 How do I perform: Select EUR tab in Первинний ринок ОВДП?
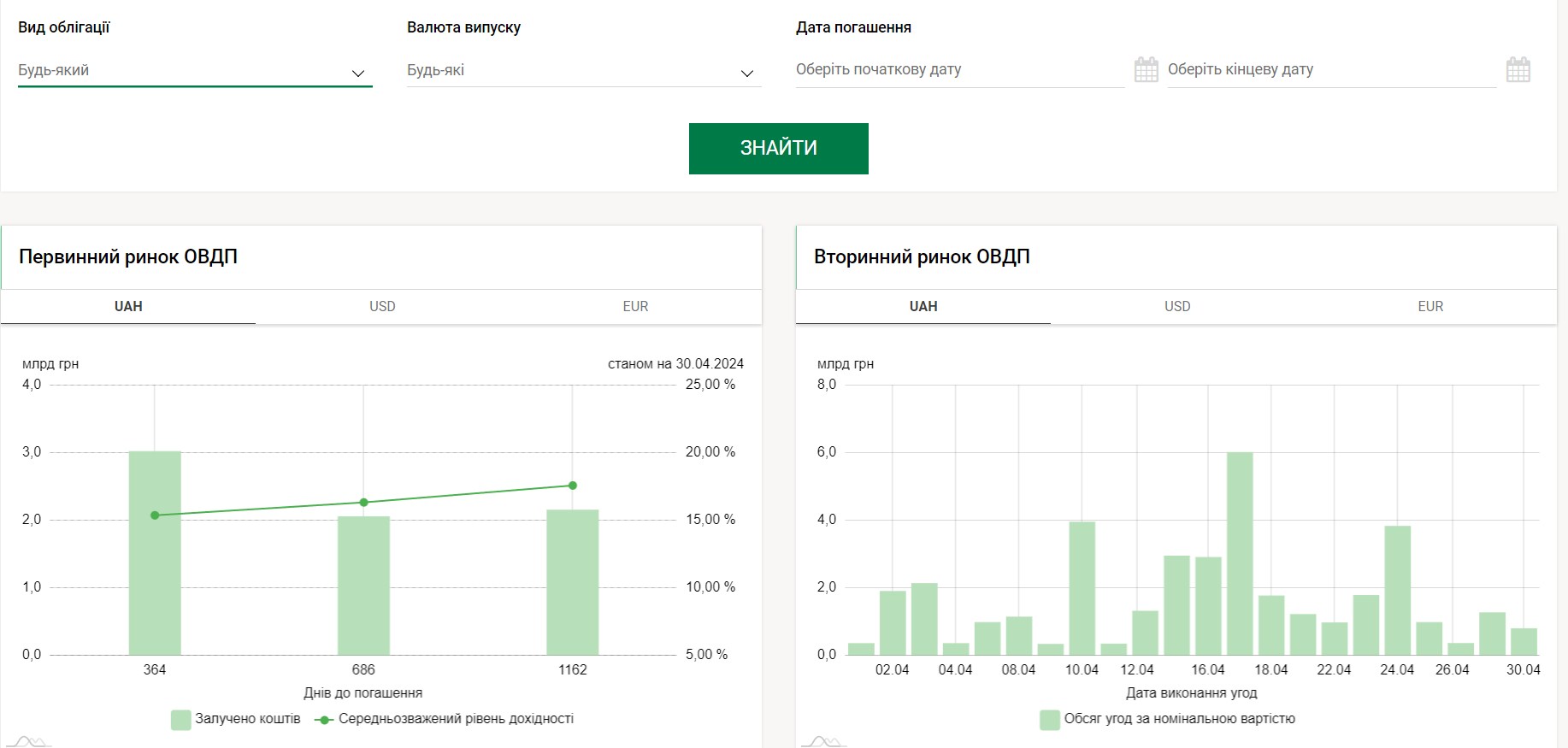635,306
